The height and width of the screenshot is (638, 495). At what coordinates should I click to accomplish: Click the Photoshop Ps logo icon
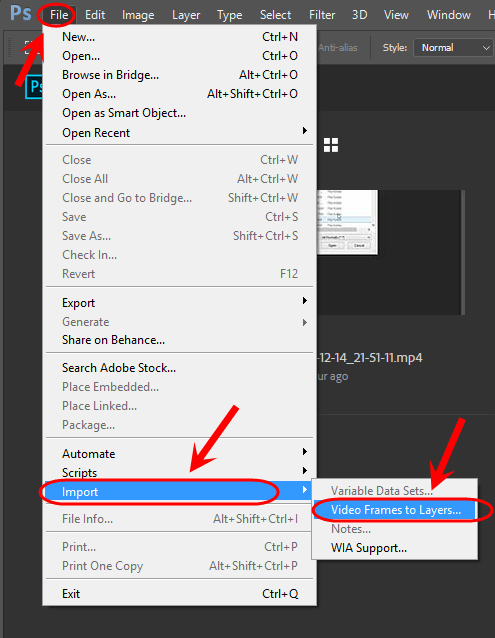tap(20, 13)
